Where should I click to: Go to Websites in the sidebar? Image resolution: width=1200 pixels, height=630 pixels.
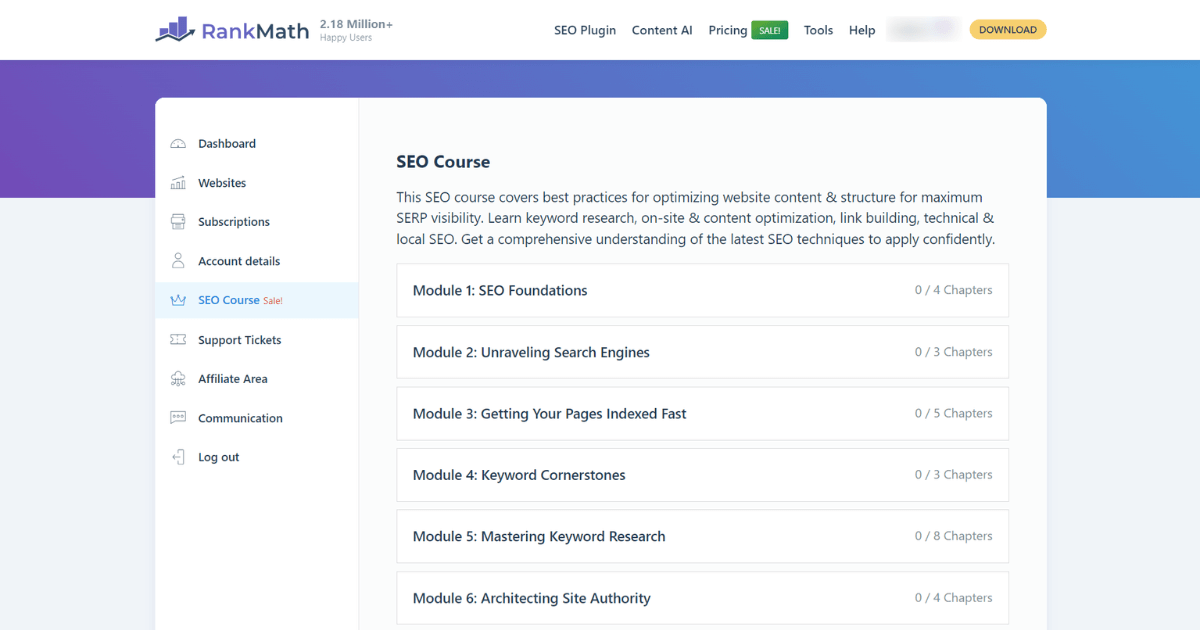coord(257,183)
